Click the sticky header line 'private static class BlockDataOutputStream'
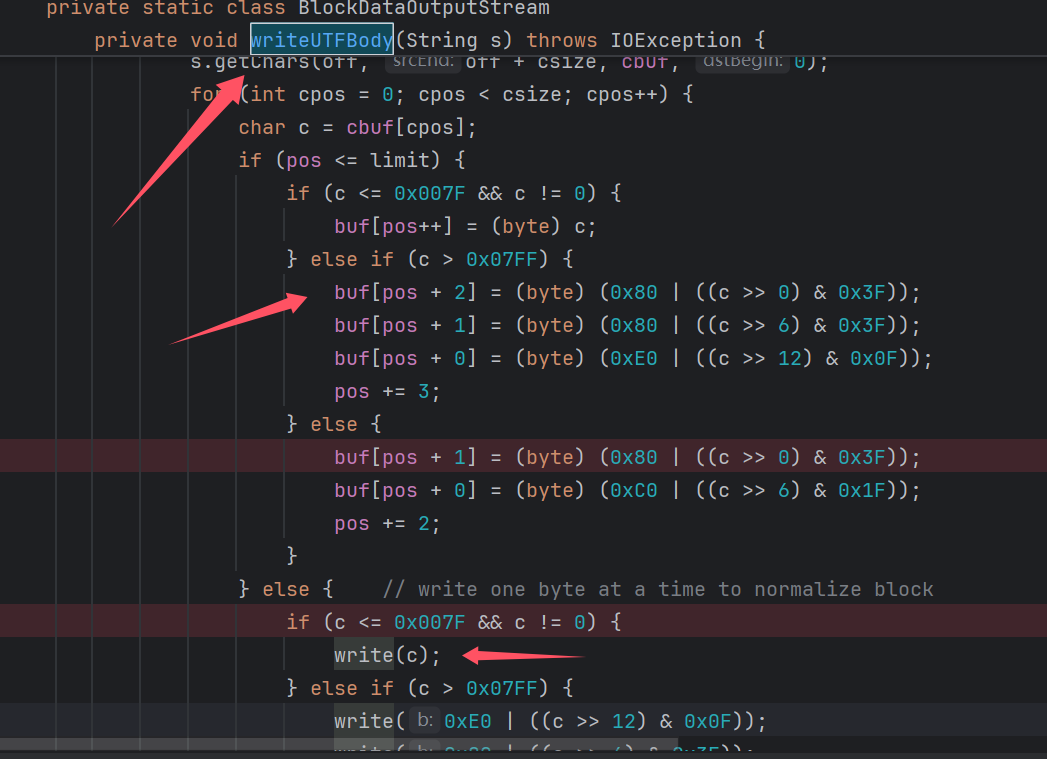The height and width of the screenshot is (759, 1047). coord(298,8)
